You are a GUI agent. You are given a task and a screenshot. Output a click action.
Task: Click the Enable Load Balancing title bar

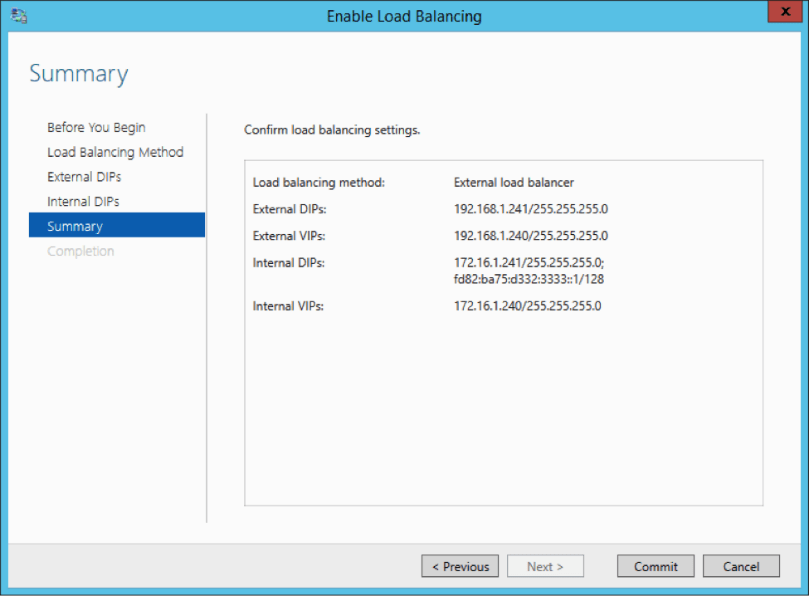pyautogui.click(x=404, y=16)
